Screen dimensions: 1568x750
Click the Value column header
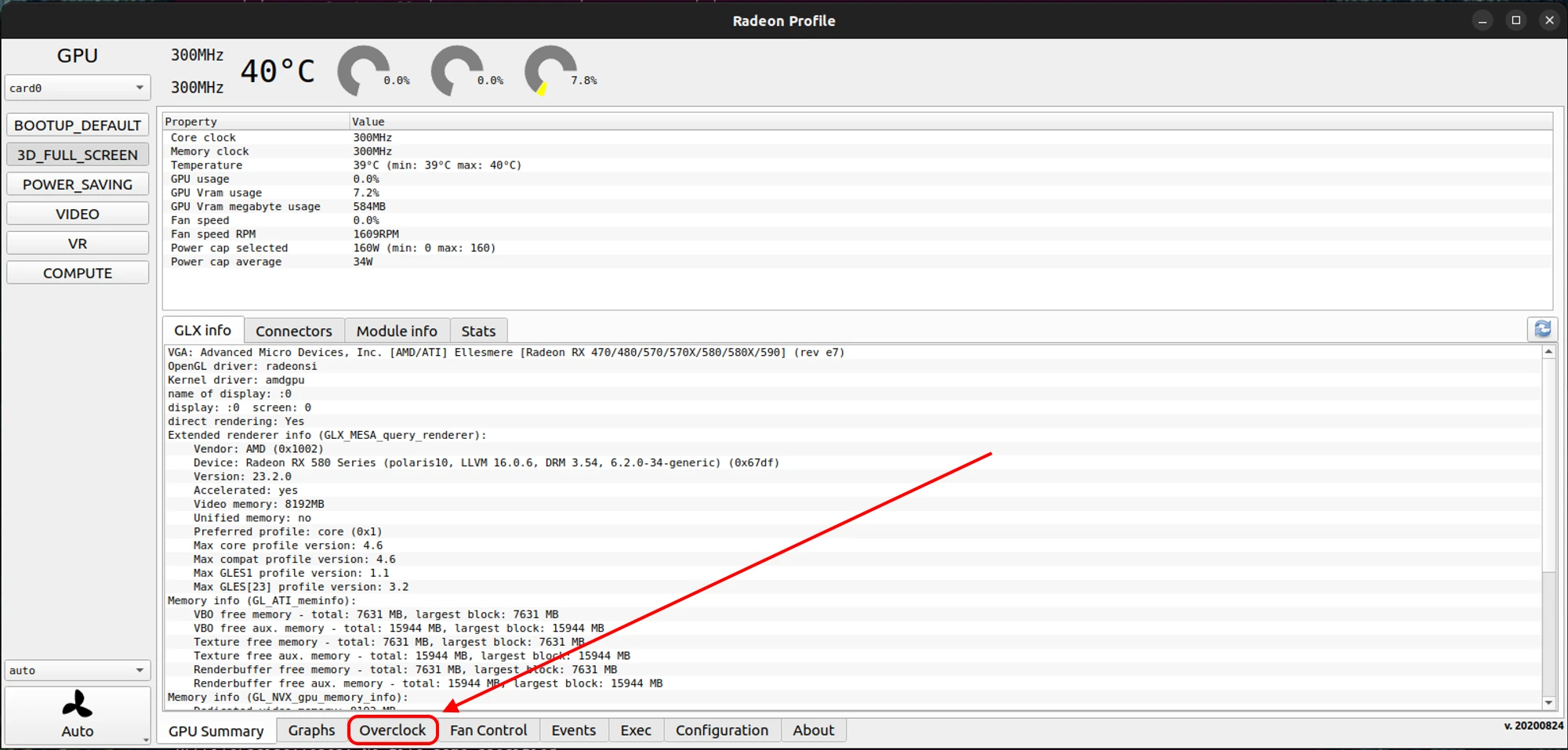coord(368,121)
